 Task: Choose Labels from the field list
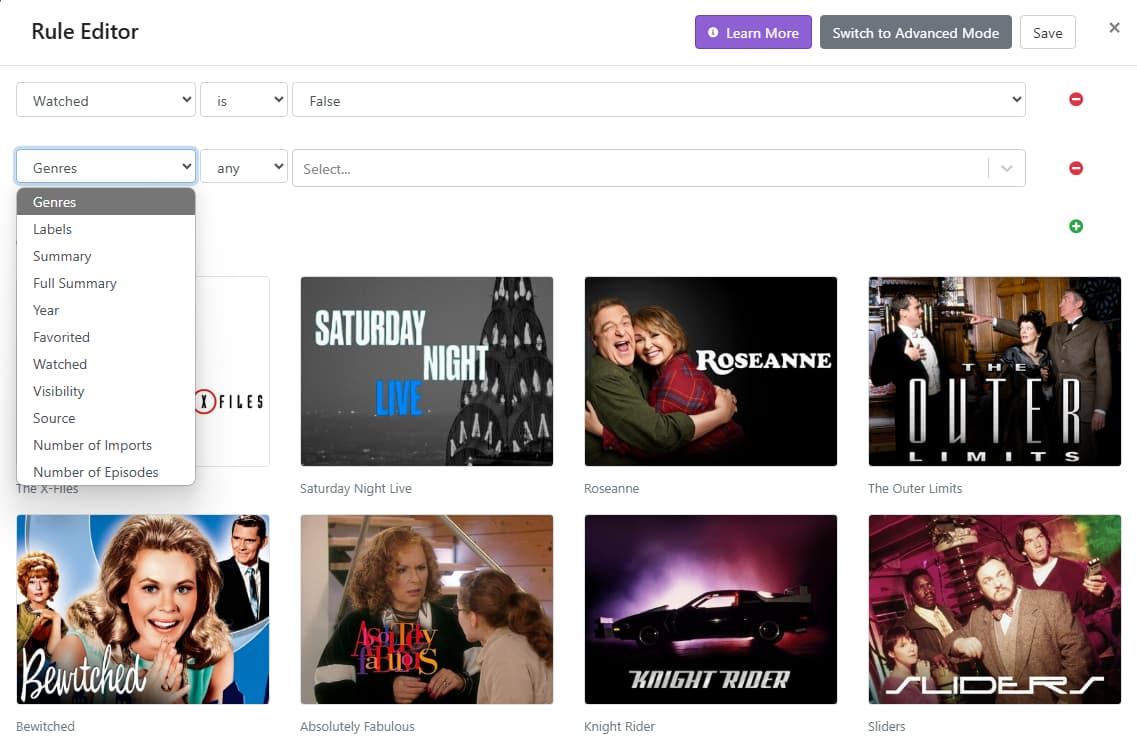click(x=53, y=229)
